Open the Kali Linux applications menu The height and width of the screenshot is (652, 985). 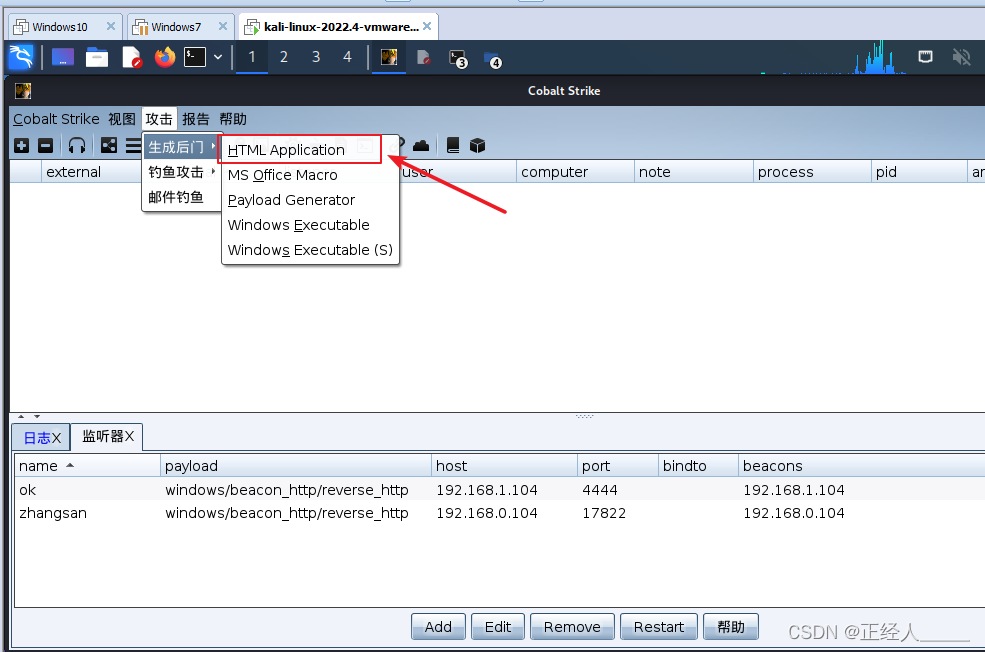tap(21, 57)
